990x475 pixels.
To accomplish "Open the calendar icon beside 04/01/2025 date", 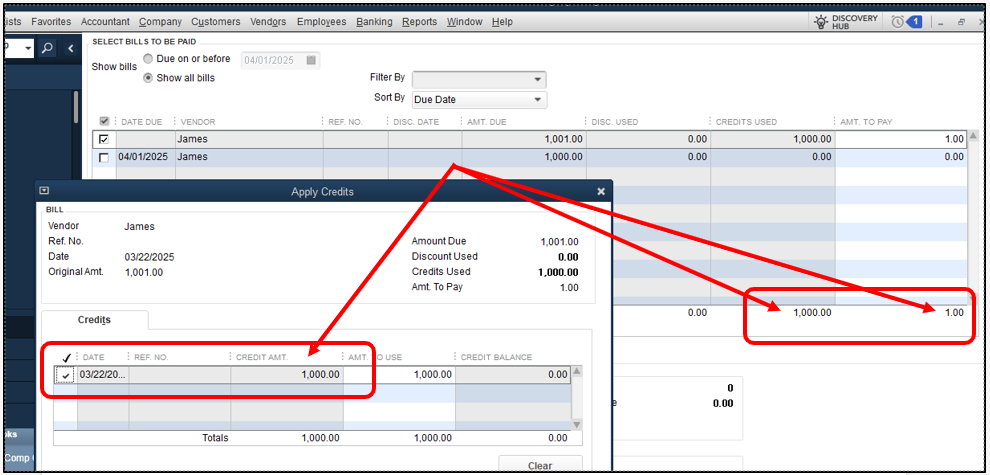I will pos(311,60).
